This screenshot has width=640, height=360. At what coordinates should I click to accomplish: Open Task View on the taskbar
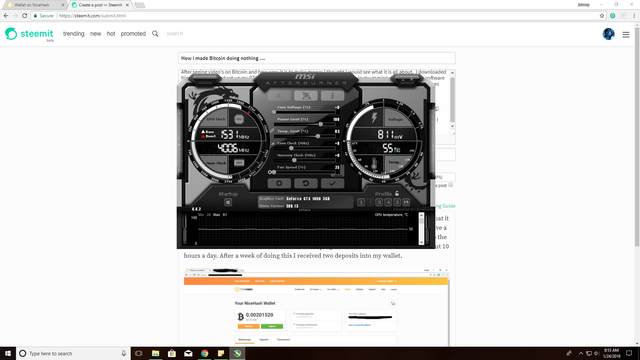coord(139,353)
